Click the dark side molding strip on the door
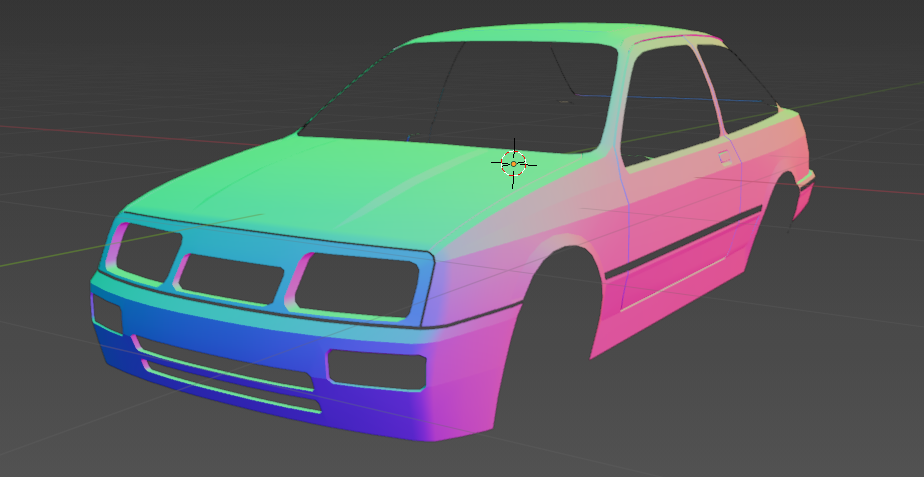The width and height of the screenshot is (924, 477). [684, 242]
